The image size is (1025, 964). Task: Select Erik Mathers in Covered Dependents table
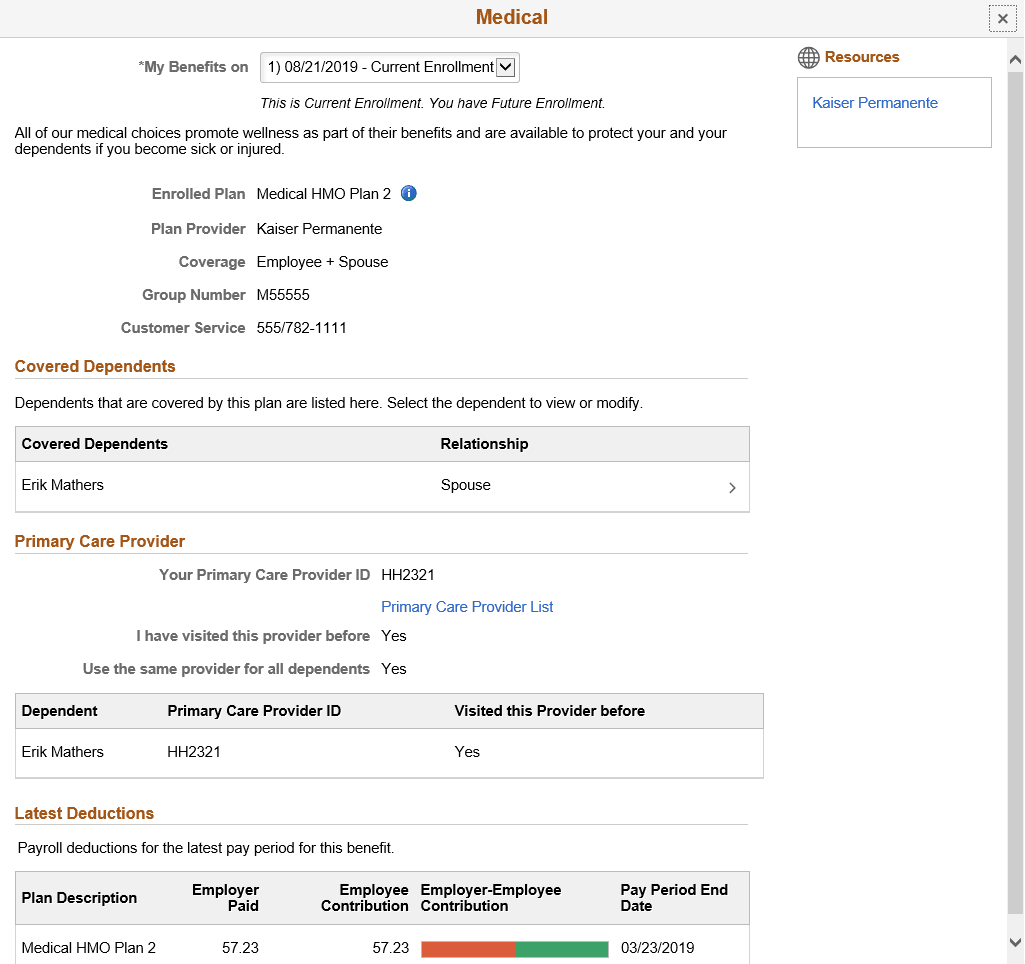63,485
